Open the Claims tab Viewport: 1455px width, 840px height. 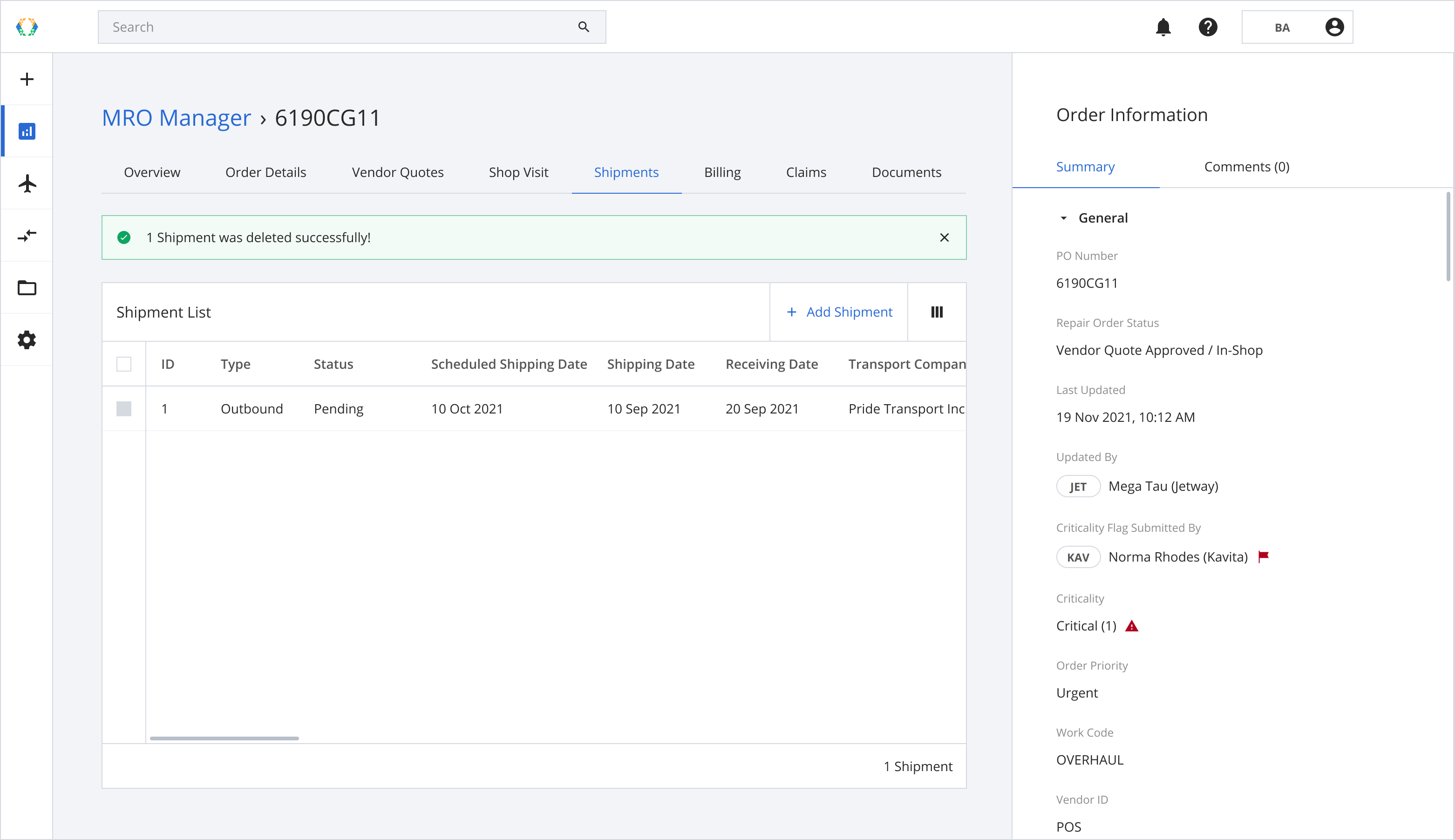click(806, 172)
